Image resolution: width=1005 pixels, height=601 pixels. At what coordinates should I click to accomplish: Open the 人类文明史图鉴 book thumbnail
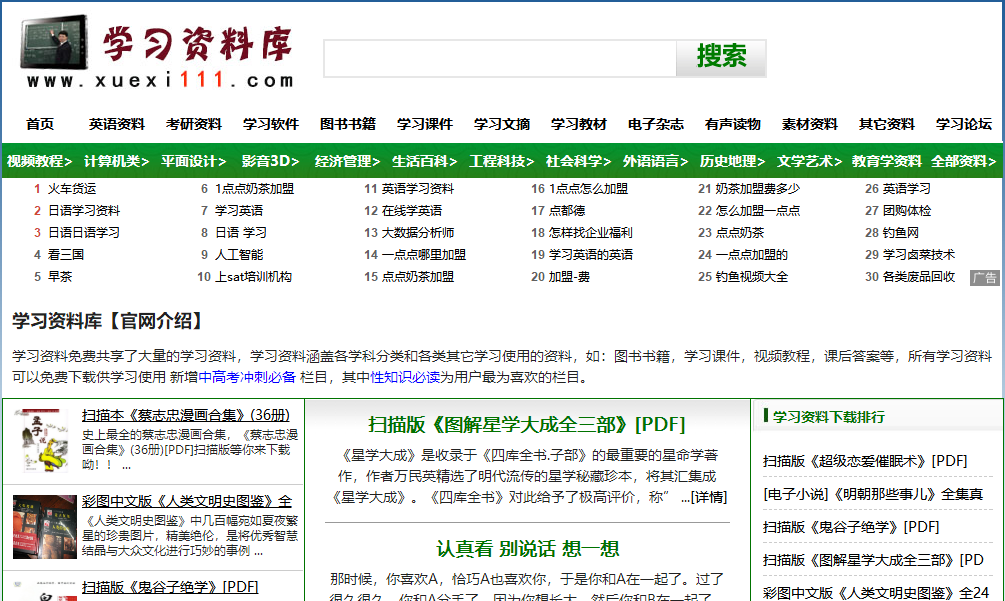tap(42, 529)
